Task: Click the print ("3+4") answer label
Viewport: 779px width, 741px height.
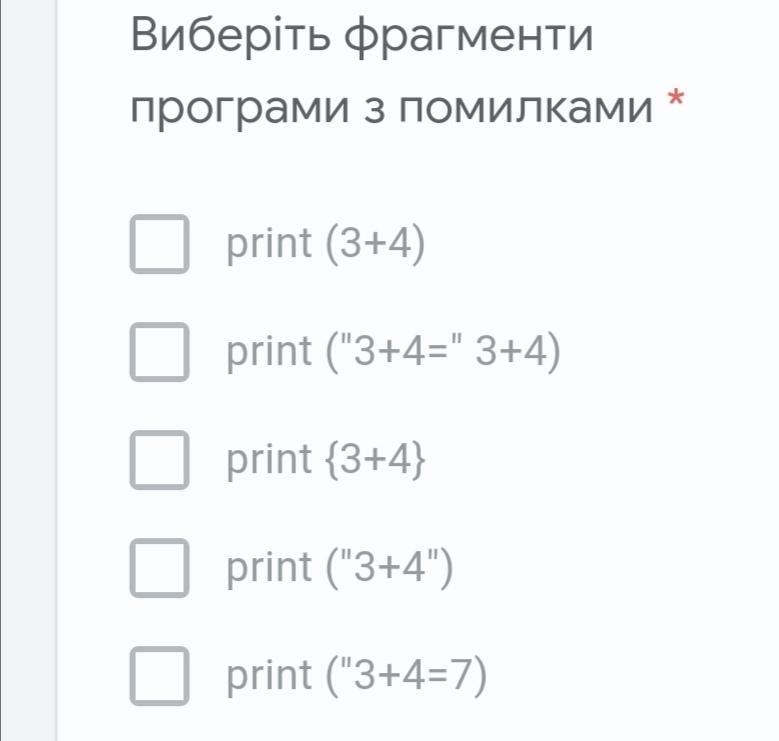Action: click(x=340, y=568)
